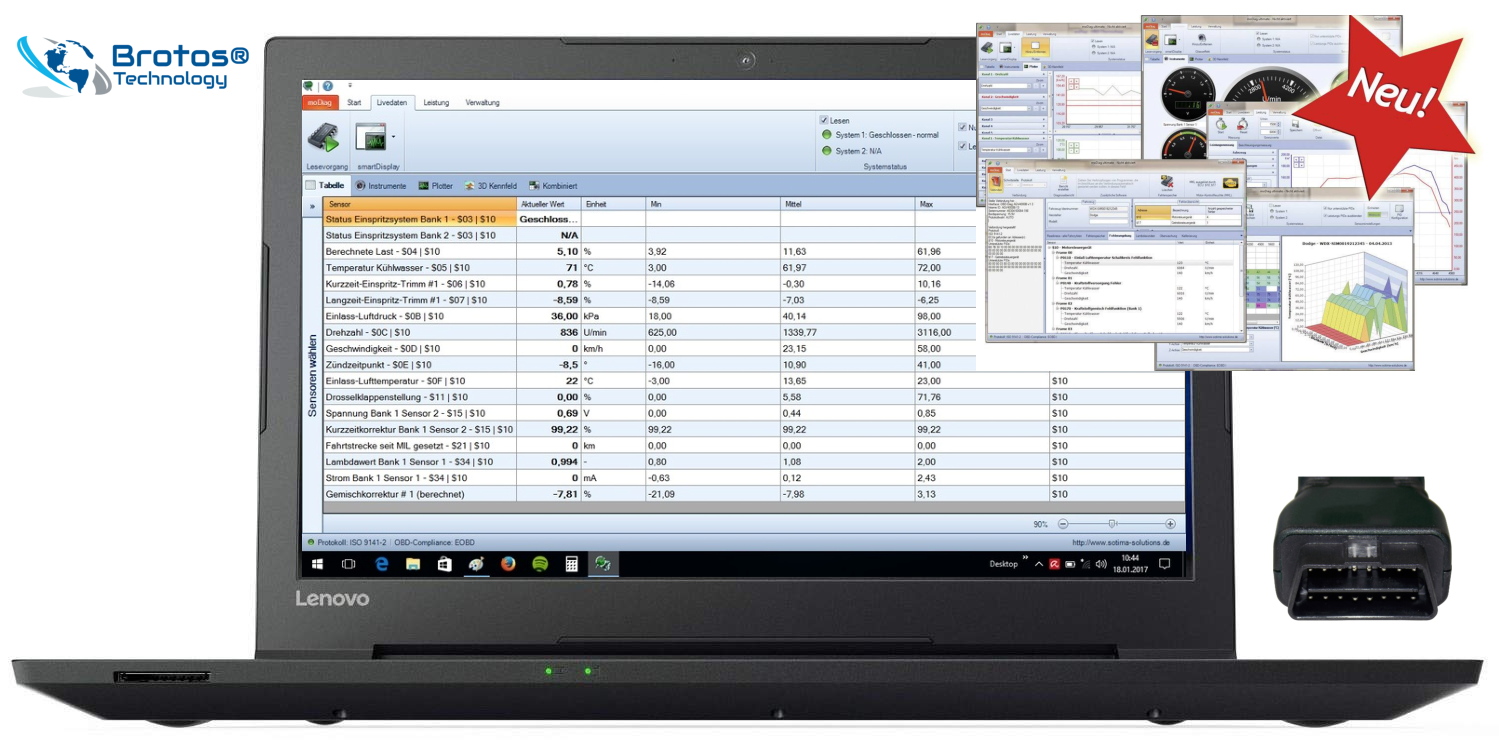The image size is (1499, 745).
Task: Click the battery tray icon
Action: click(1070, 564)
